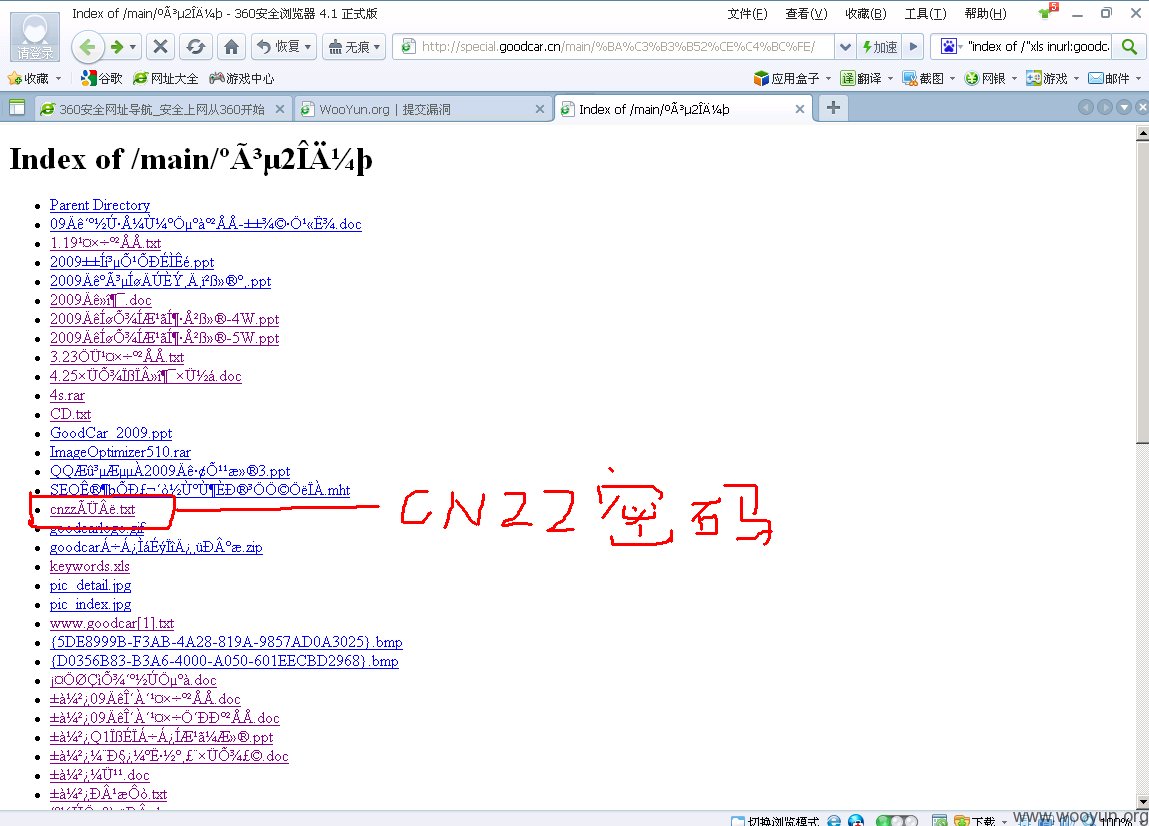Click the 下载 download status item
Screen dimensions: 1149x826
coord(975,821)
